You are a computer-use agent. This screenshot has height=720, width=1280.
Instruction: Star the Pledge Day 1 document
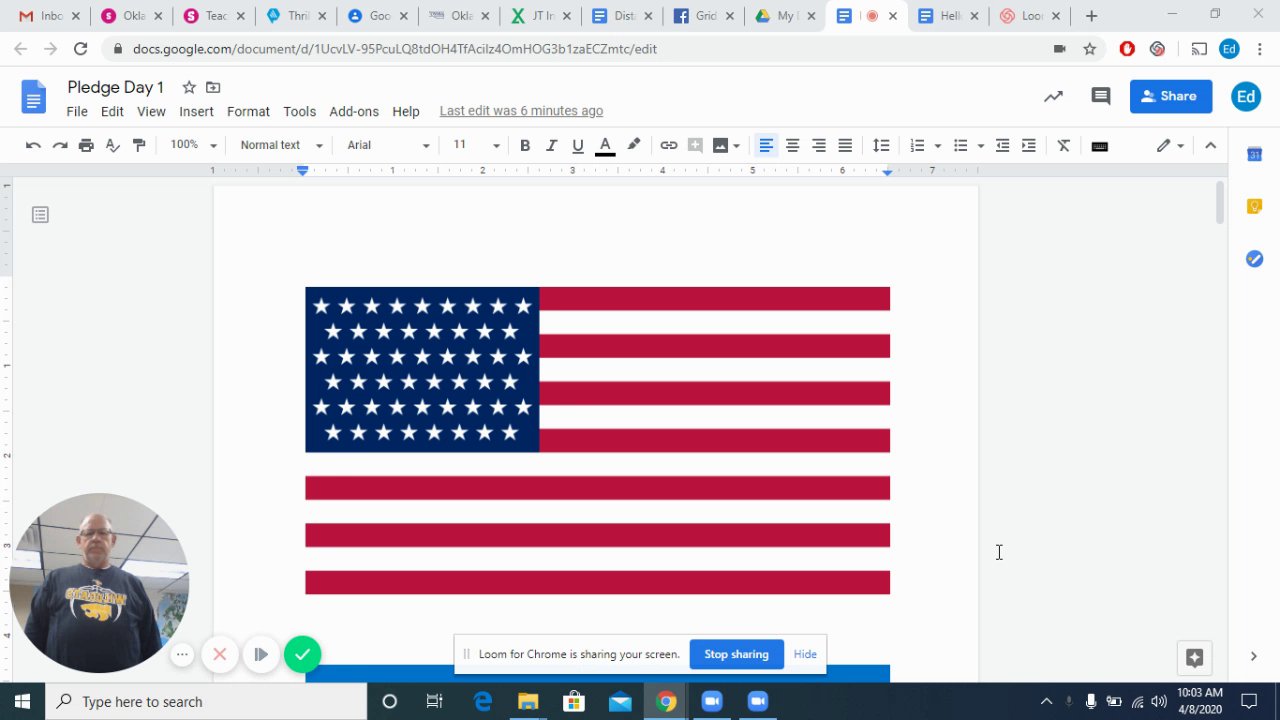click(189, 87)
